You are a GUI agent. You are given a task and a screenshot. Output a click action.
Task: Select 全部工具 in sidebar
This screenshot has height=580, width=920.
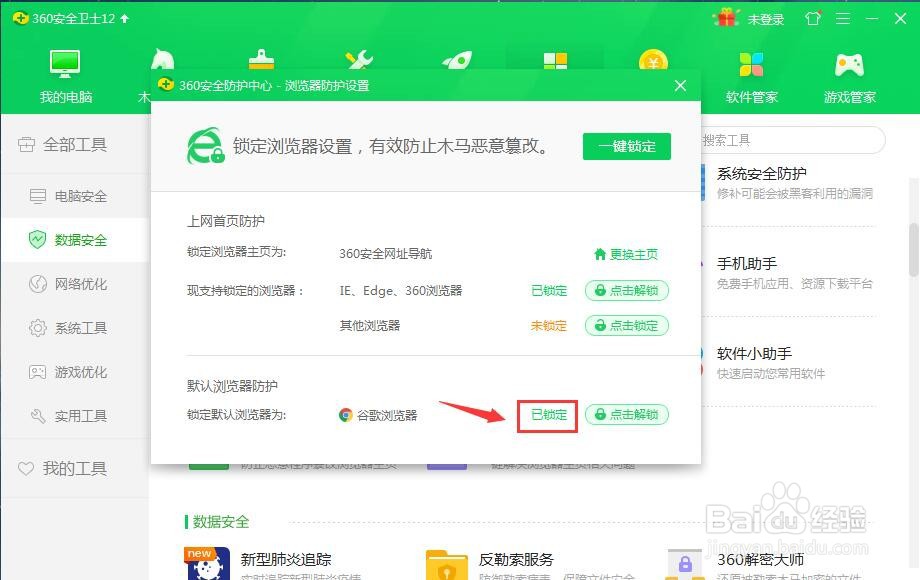point(75,144)
